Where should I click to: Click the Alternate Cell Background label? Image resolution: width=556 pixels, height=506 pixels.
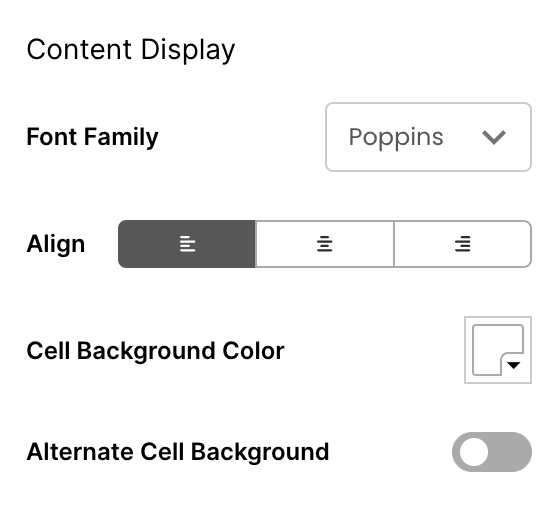click(178, 452)
